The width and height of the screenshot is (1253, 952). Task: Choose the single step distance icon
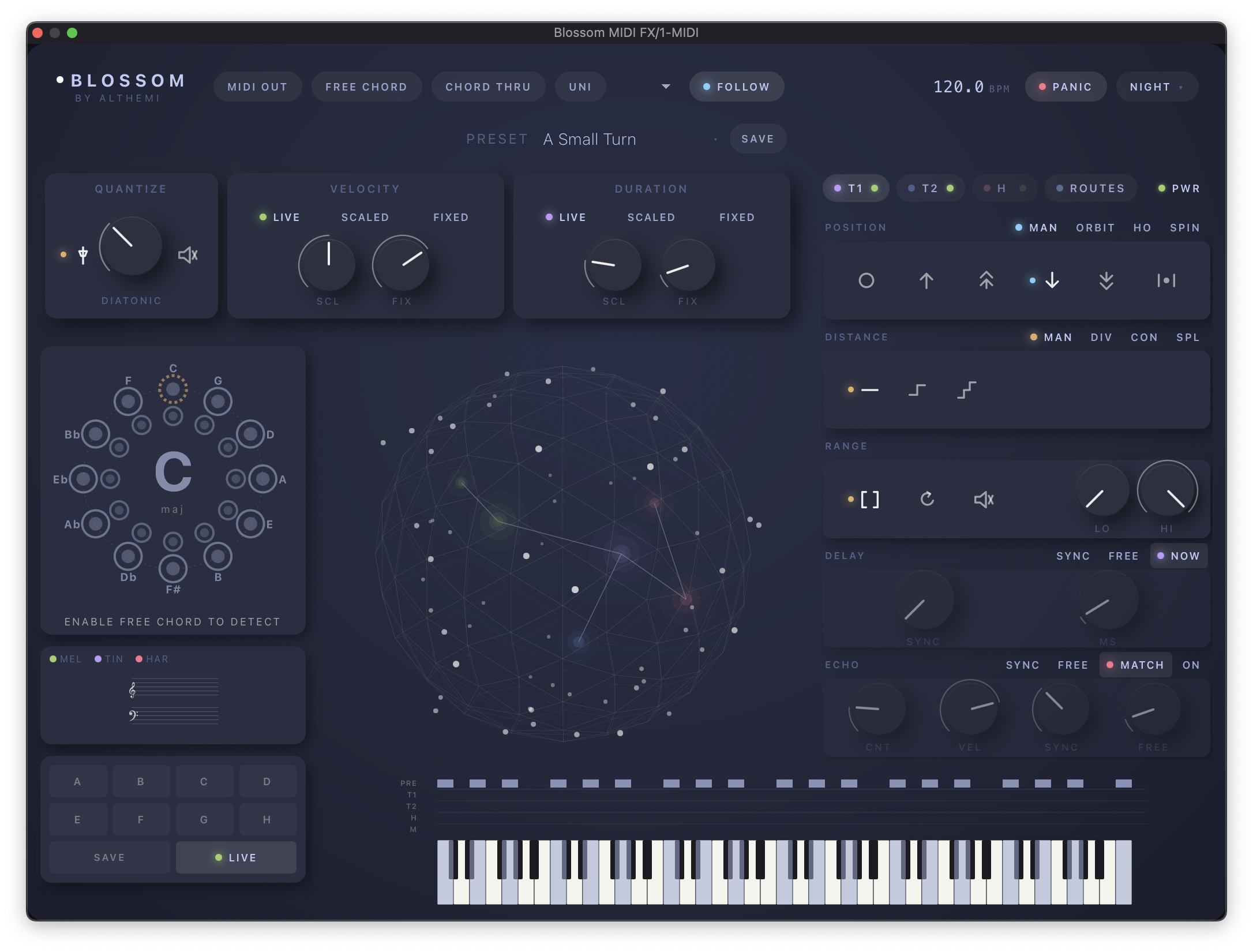pyautogui.click(x=917, y=390)
